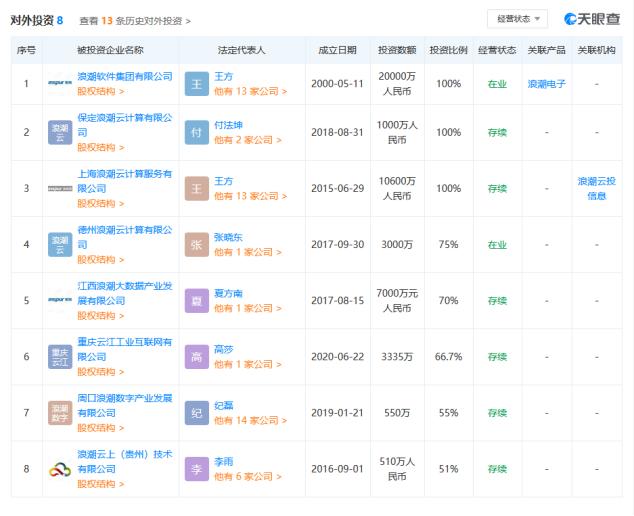The width and height of the screenshot is (634, 516).
Task: Click the 上海浪潮云计算服务 company logo
Action: click(60, 188)
